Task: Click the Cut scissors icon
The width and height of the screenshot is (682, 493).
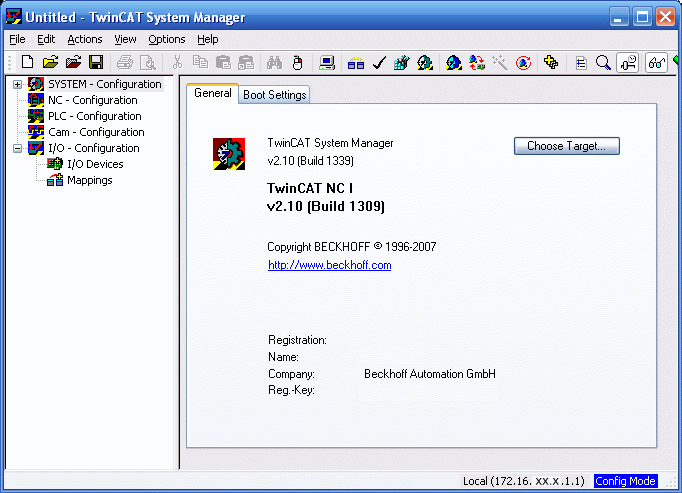Action: point(177,63)
